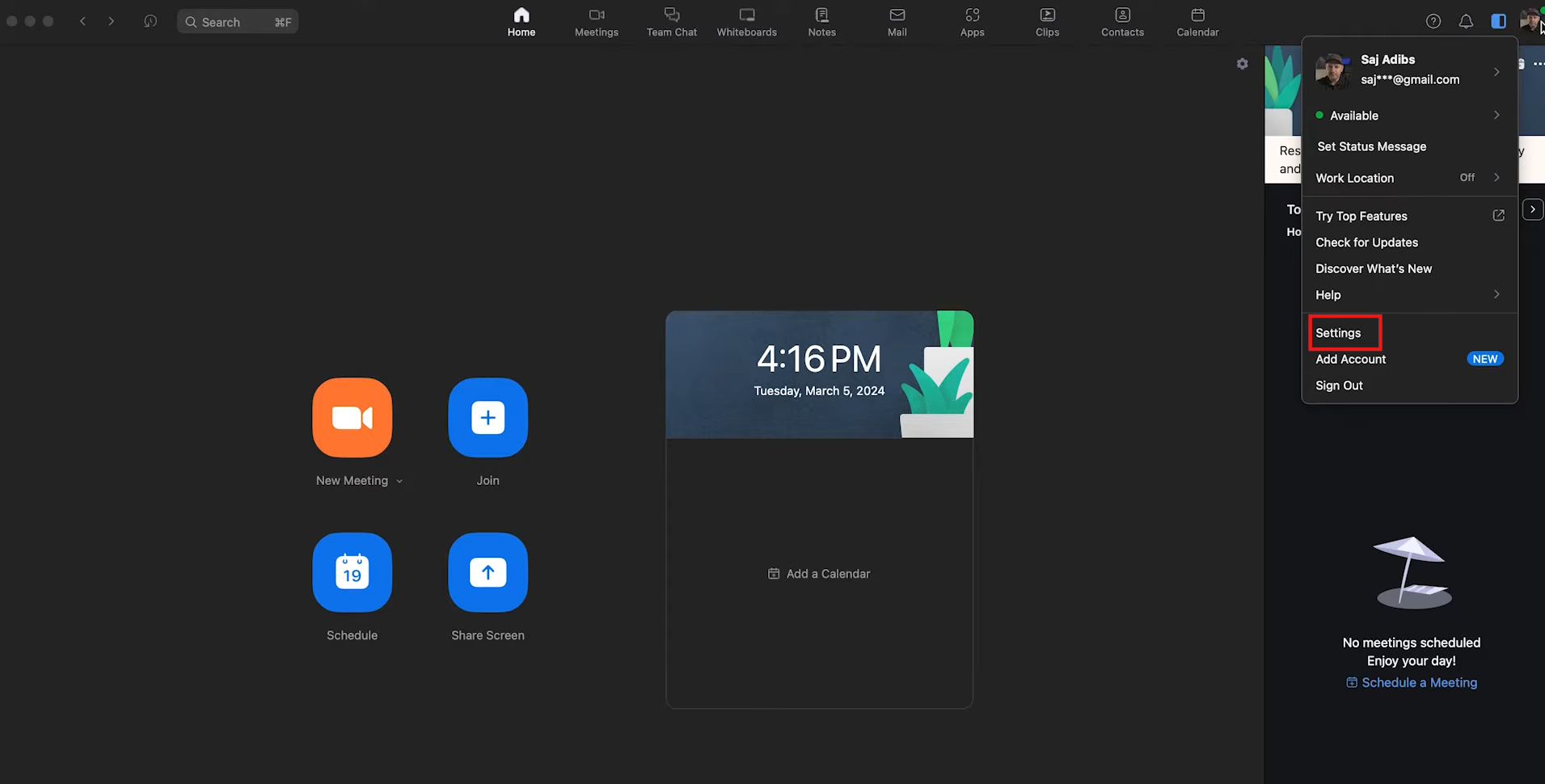
Task: Click Add a Calendar button
Action: click(819, 574)
